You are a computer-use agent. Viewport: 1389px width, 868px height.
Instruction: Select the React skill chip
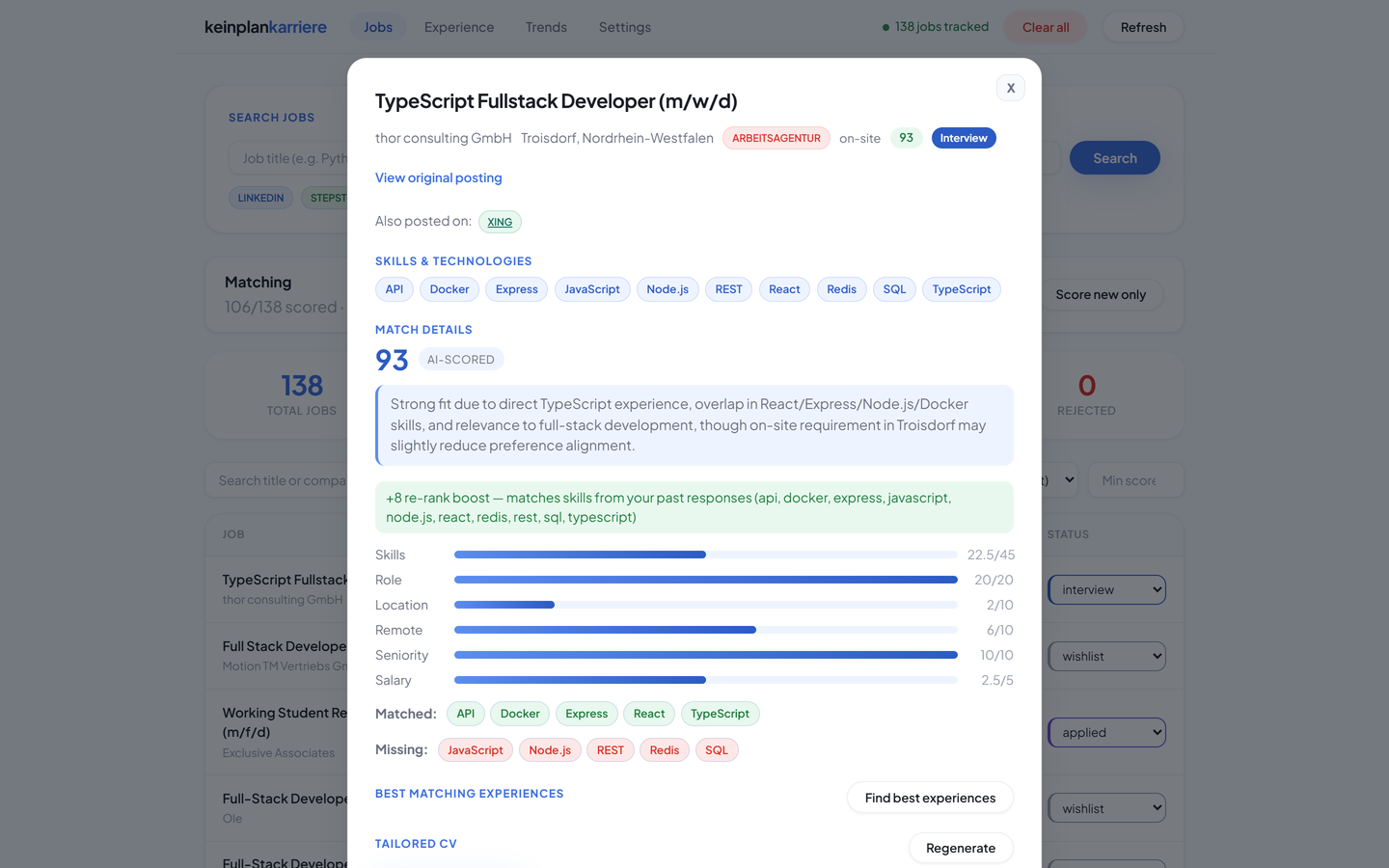tap(784, 289)
